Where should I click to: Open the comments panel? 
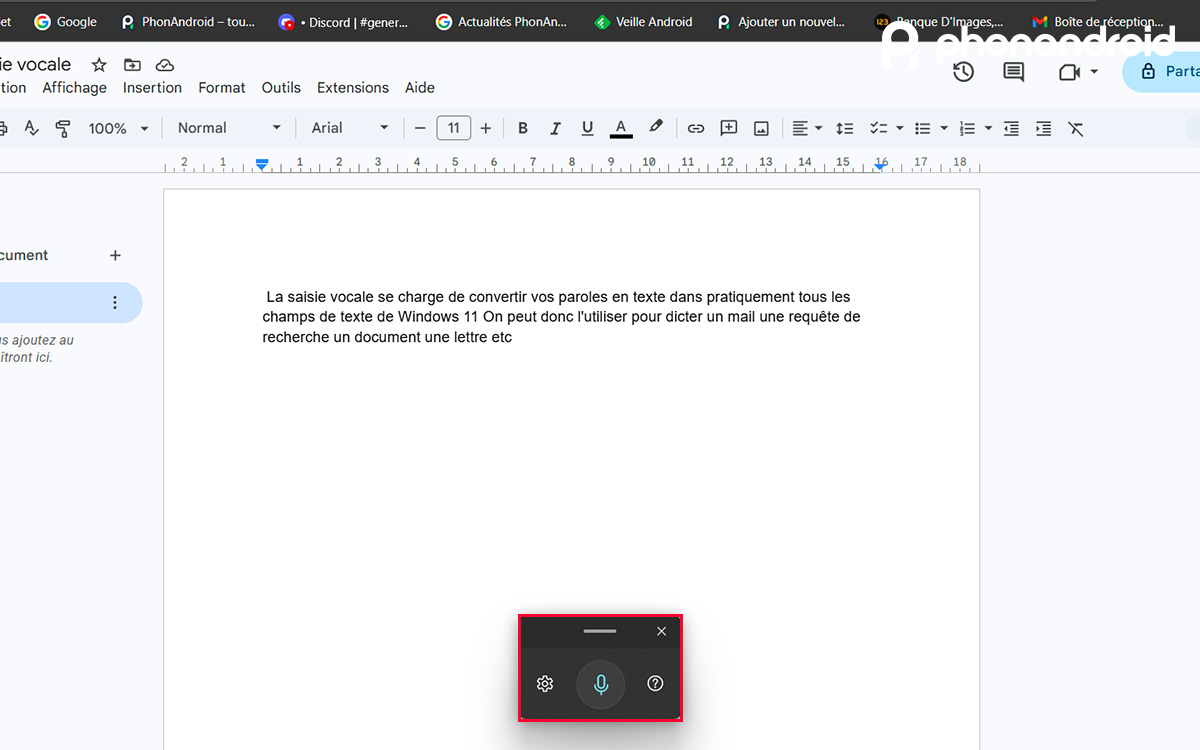[x=1013, y=71]
